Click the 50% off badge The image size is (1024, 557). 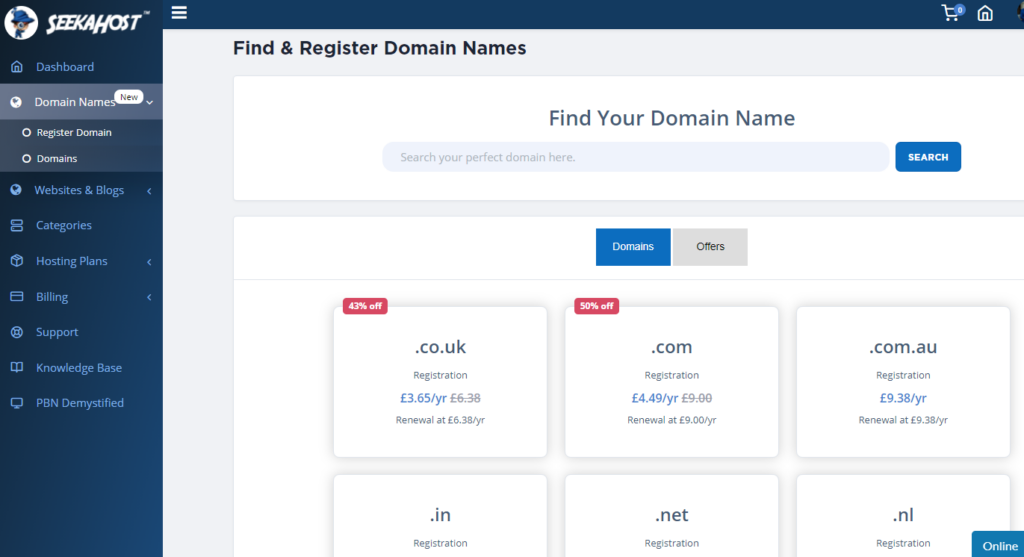click(596, 306)
